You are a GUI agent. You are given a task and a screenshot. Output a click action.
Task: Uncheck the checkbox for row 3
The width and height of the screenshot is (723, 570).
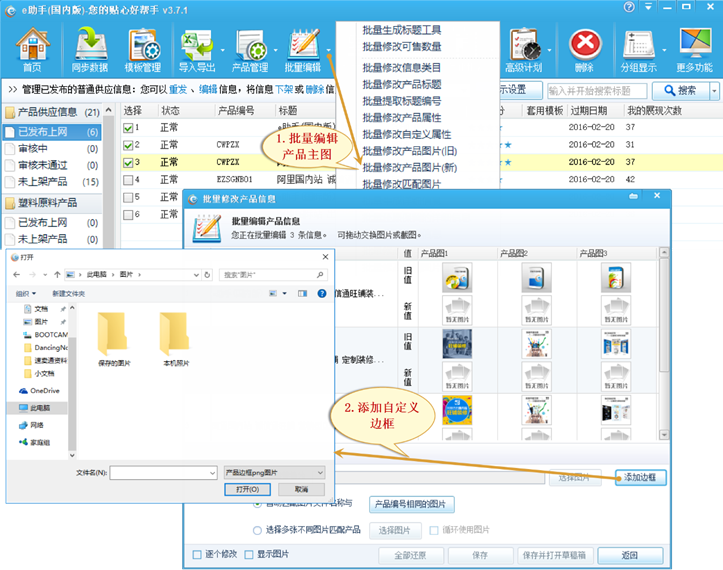point(128,162)
